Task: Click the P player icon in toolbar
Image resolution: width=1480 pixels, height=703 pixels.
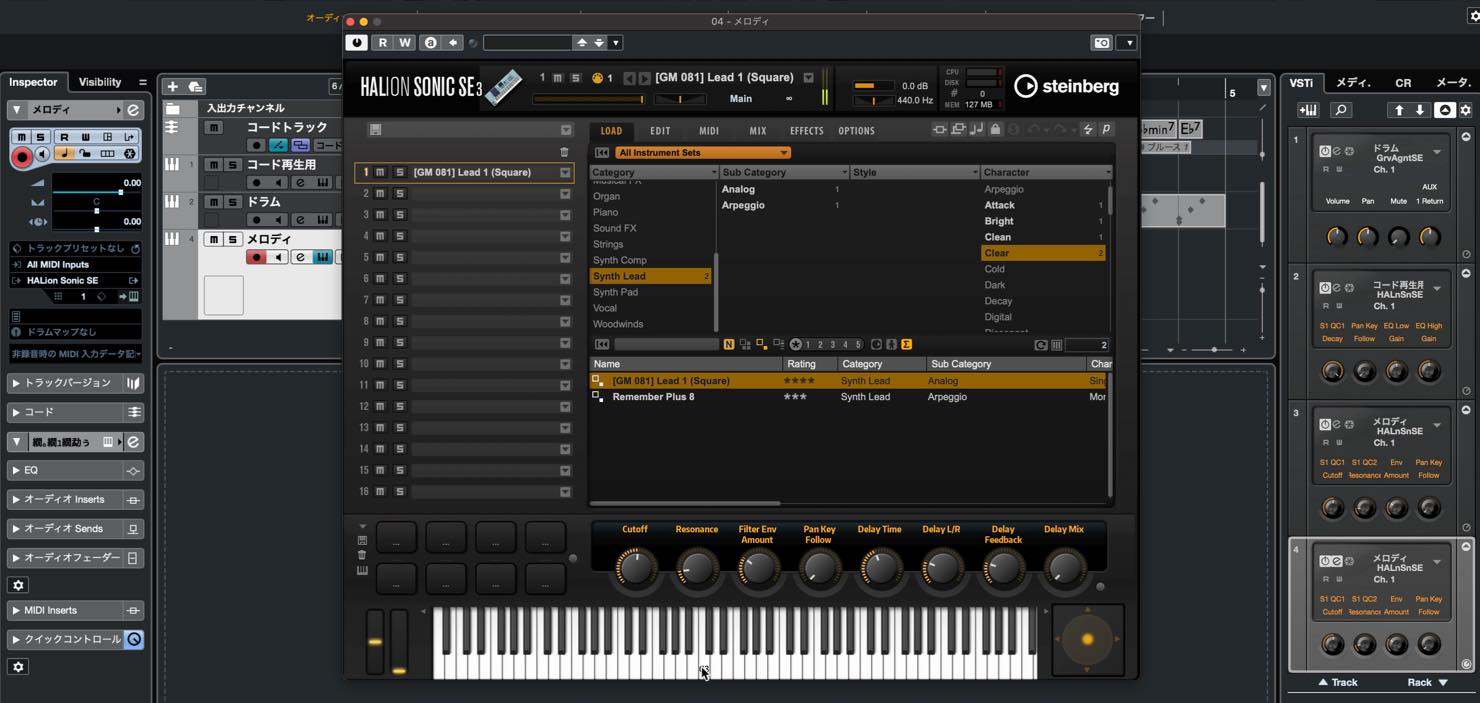Action: coord(1106,130)
